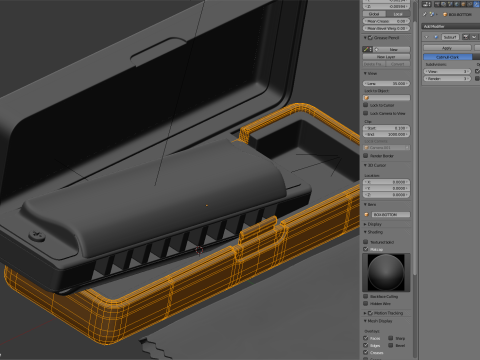Click the Camera.001 local camera field

pyautogui.click(x=386, y=147)
